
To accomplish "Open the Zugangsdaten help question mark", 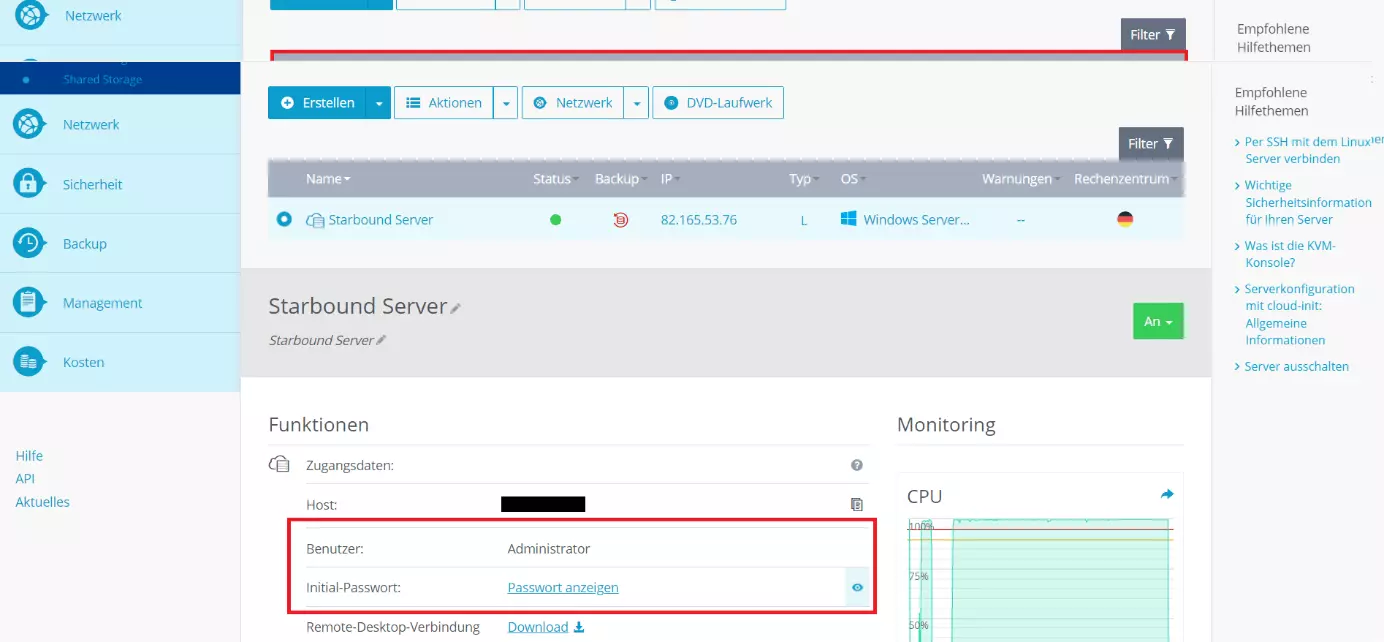I will click(x=857, y=465).
